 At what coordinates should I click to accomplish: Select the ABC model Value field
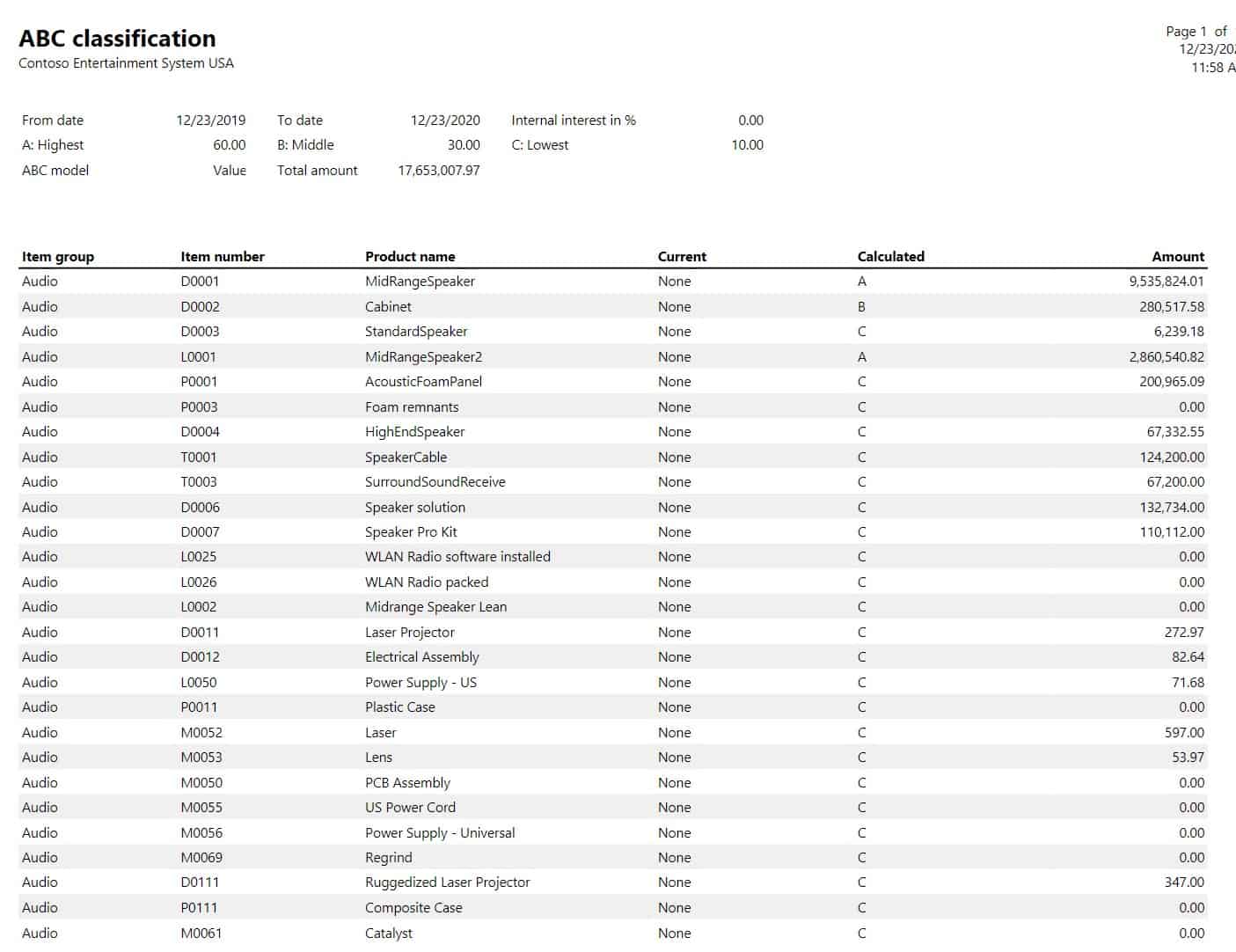point(230,171)
